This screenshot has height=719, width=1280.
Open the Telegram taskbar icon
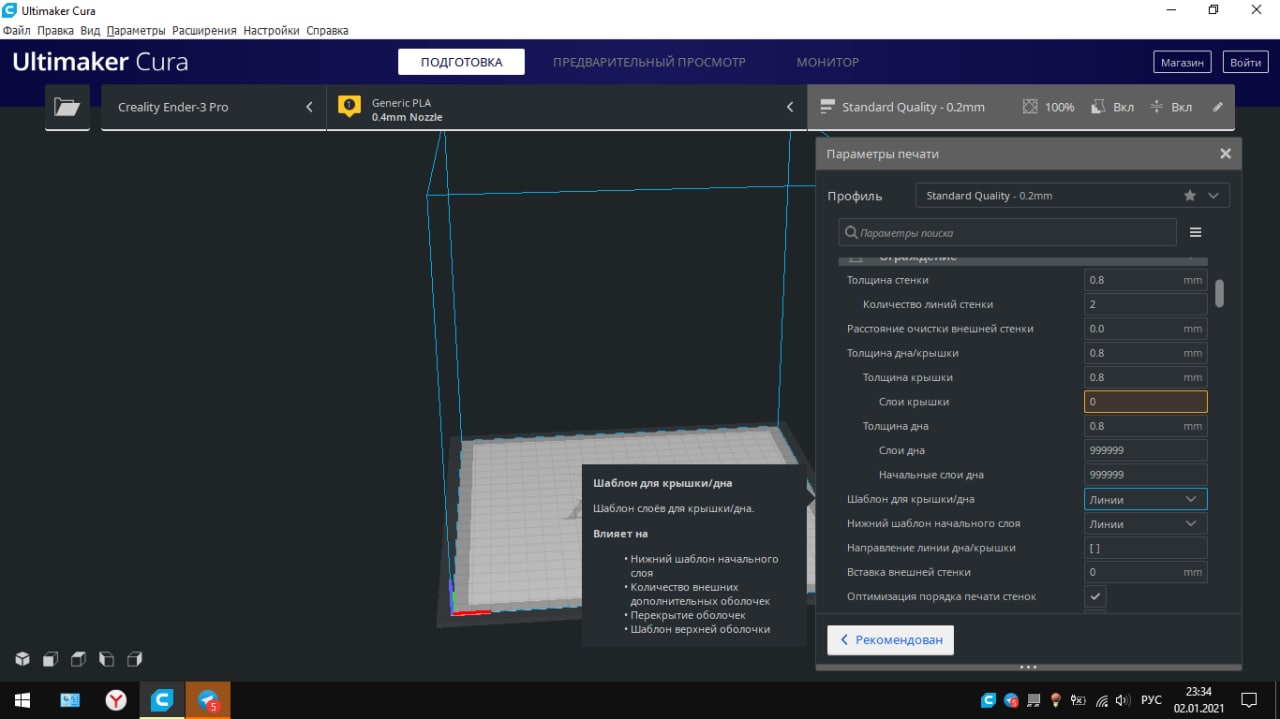click(208, 700)
